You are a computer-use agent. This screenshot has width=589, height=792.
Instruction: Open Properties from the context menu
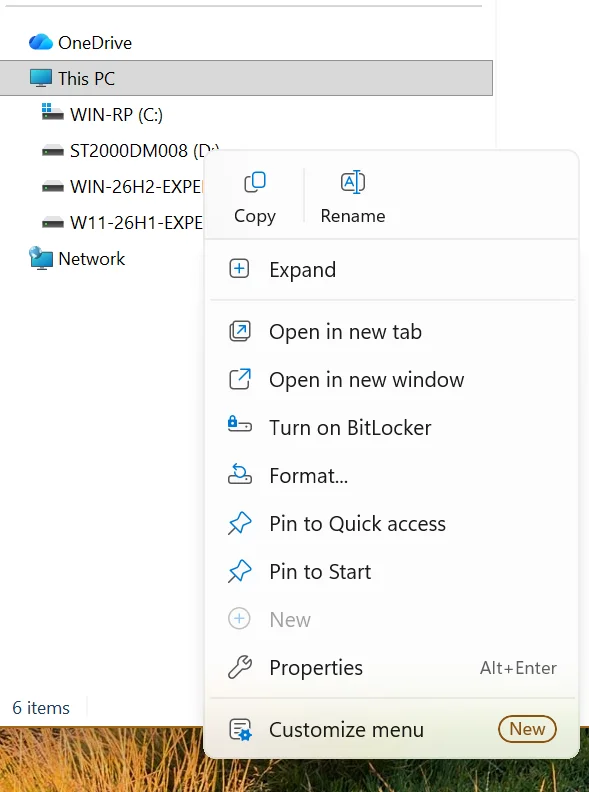tap(391, 668)
